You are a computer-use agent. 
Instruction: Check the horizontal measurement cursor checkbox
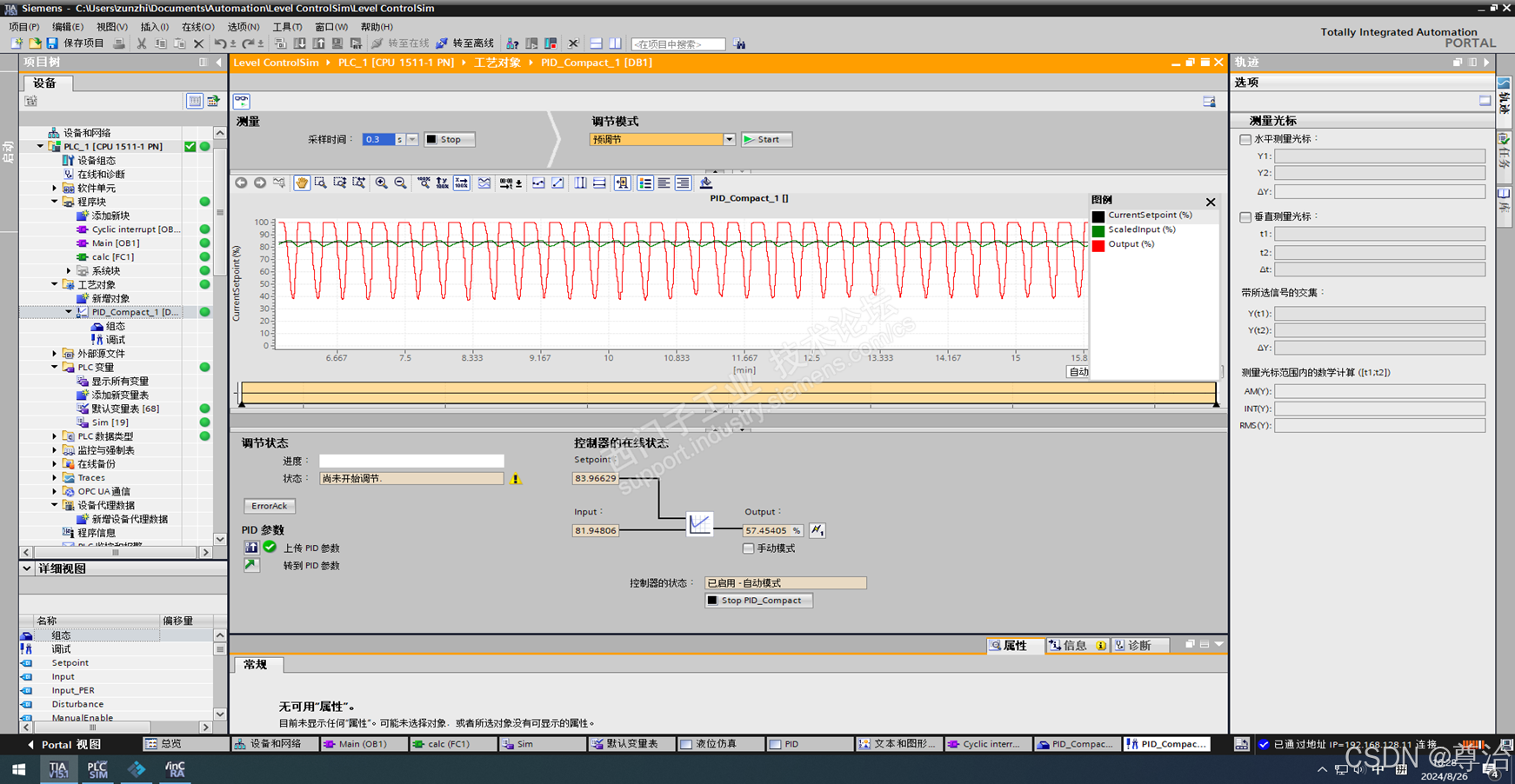(x=1245, y=139)
